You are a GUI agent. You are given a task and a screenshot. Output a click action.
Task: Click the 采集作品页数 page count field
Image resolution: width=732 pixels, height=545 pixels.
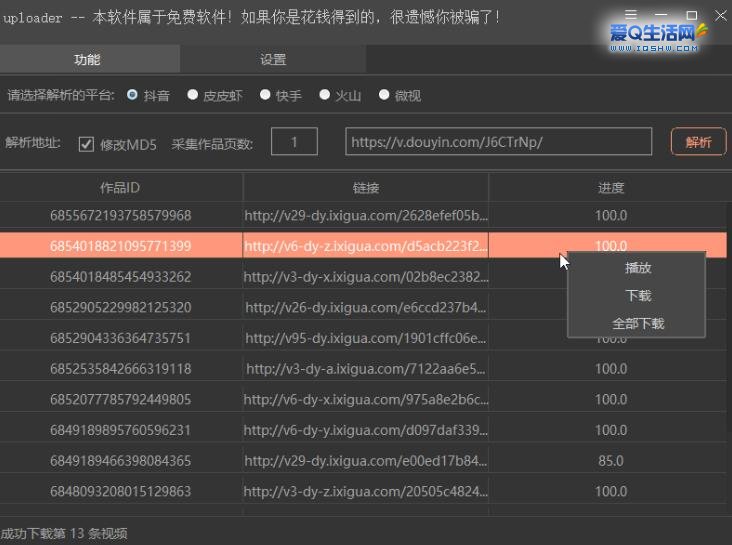pos(294,142)
